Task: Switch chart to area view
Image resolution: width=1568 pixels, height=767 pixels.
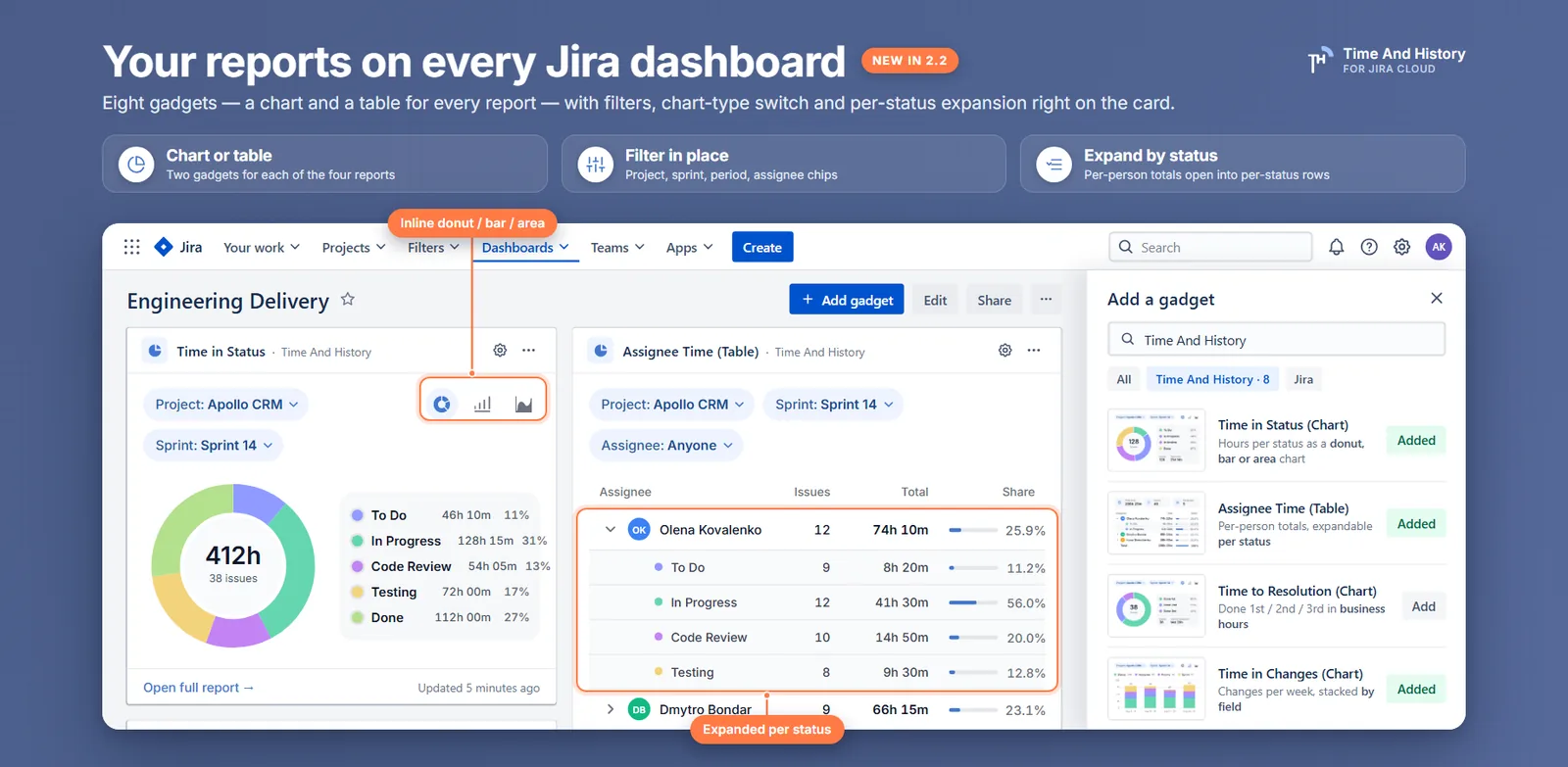Action: tap(523, 404)
